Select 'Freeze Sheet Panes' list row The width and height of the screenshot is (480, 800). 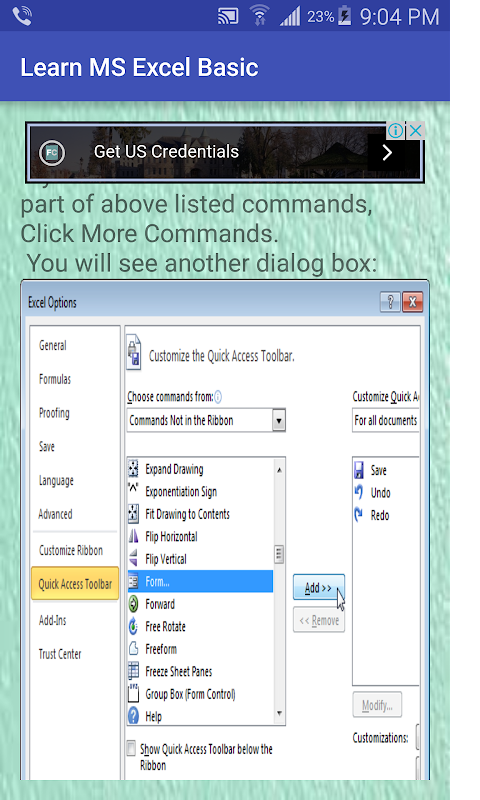click(x=200, y=671)
